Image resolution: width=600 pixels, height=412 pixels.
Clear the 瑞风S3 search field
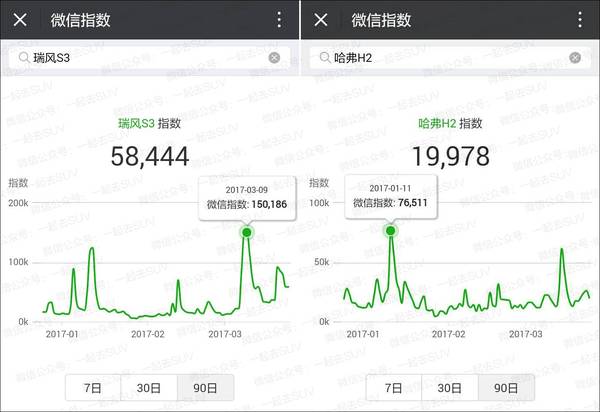coord(274,58)
